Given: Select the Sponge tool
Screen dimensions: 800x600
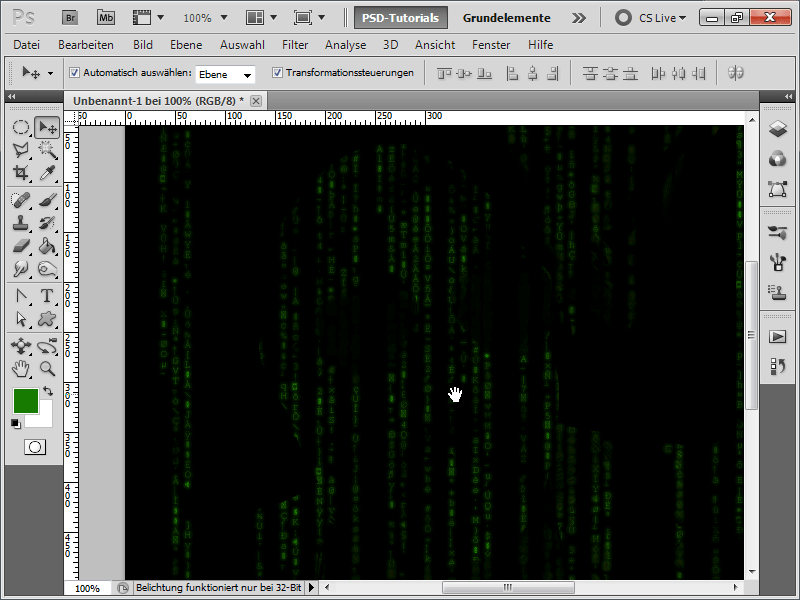Looking at the screenshot, I should coord(47,268).
